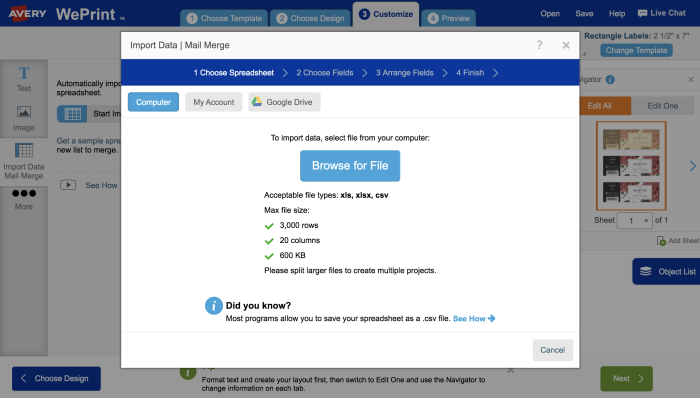Go to step 1 Choose Spreadsheet
Image resolution: width=700 pixels, height=398 pixels.
pos(233,73)
